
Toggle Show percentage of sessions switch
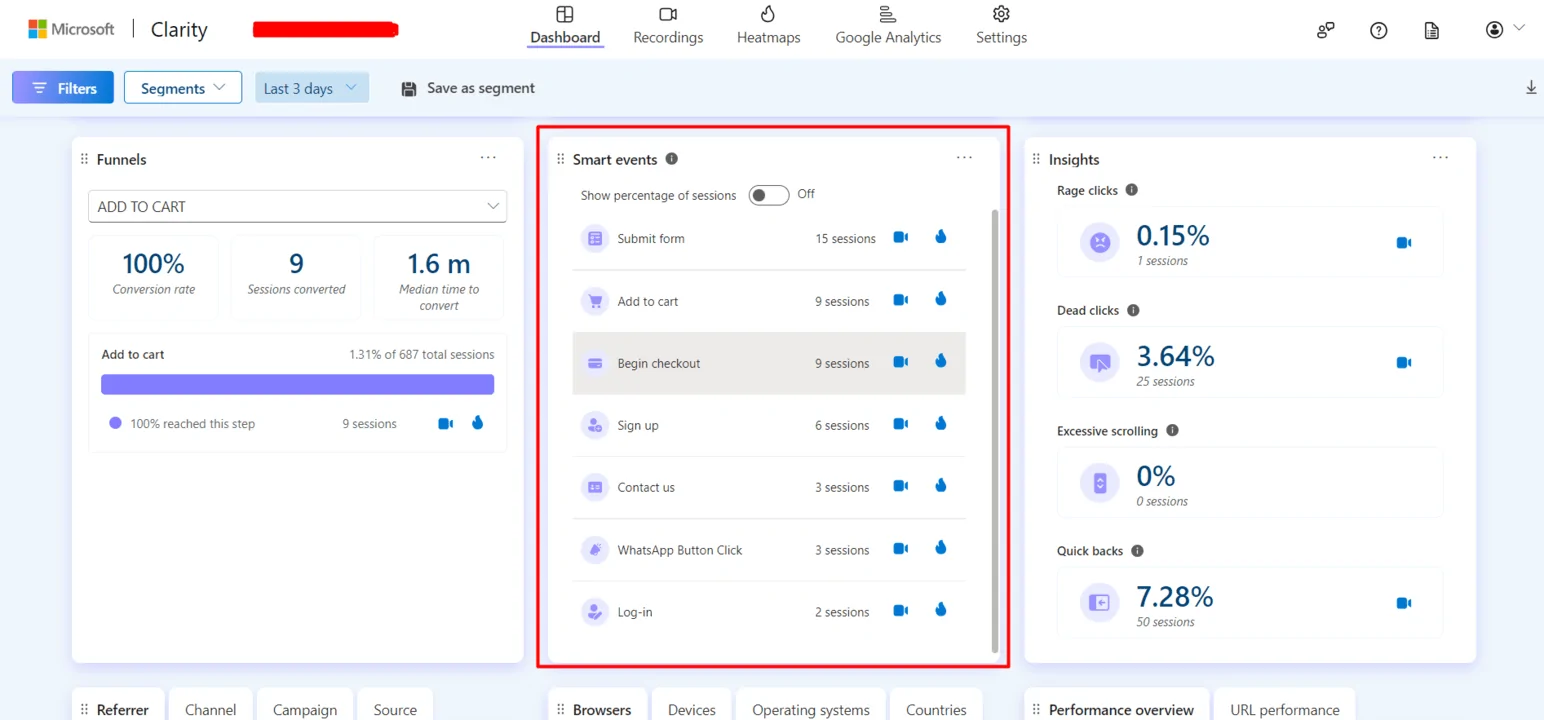click(x=769, y=195)
